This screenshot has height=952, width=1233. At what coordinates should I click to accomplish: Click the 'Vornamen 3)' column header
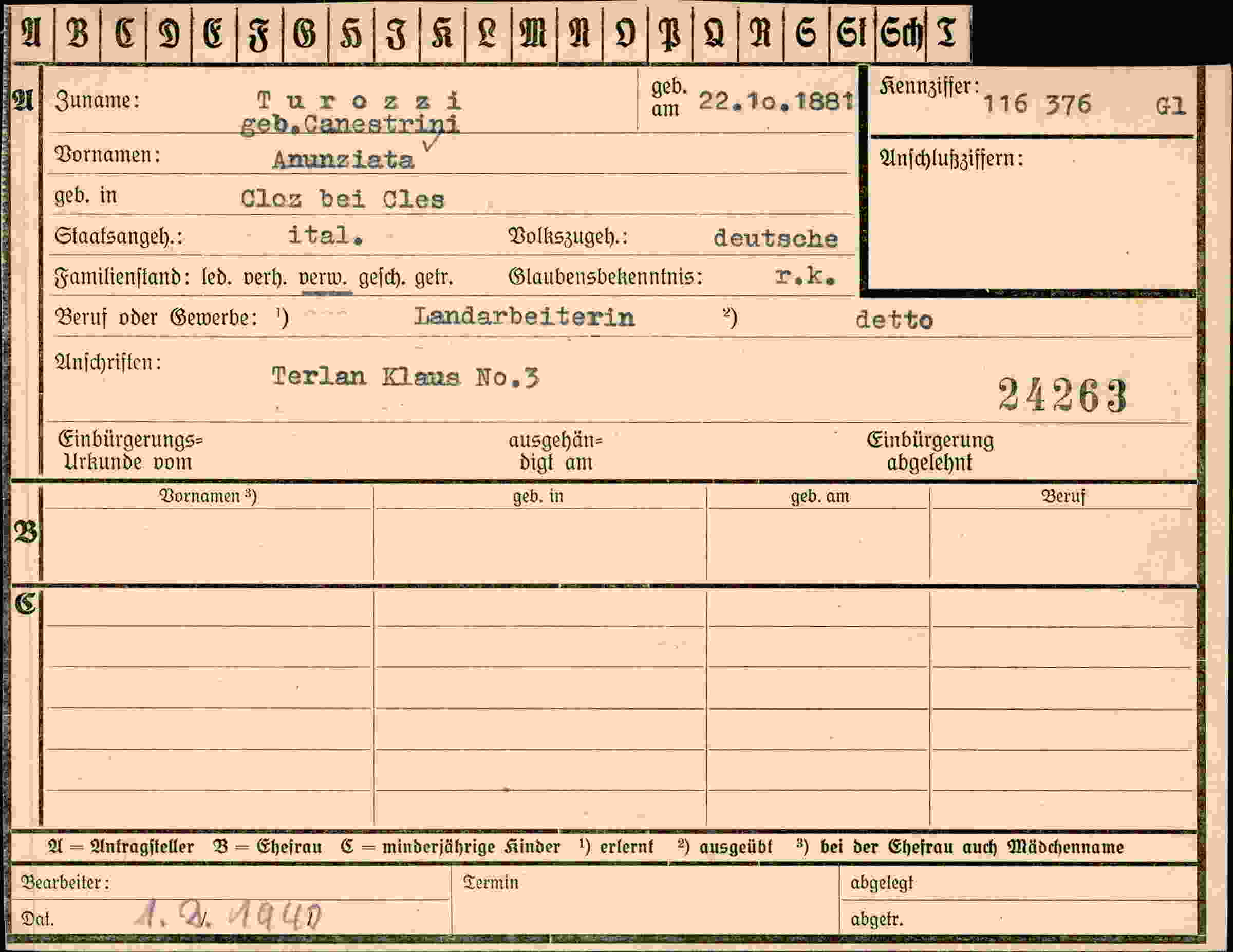point(208,496)
